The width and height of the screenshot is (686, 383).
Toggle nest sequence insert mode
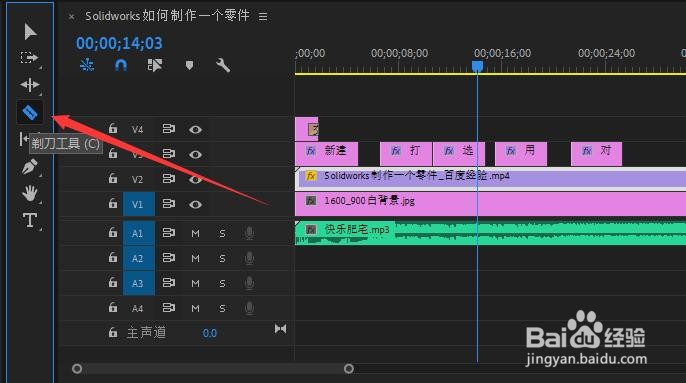[87, 66]
